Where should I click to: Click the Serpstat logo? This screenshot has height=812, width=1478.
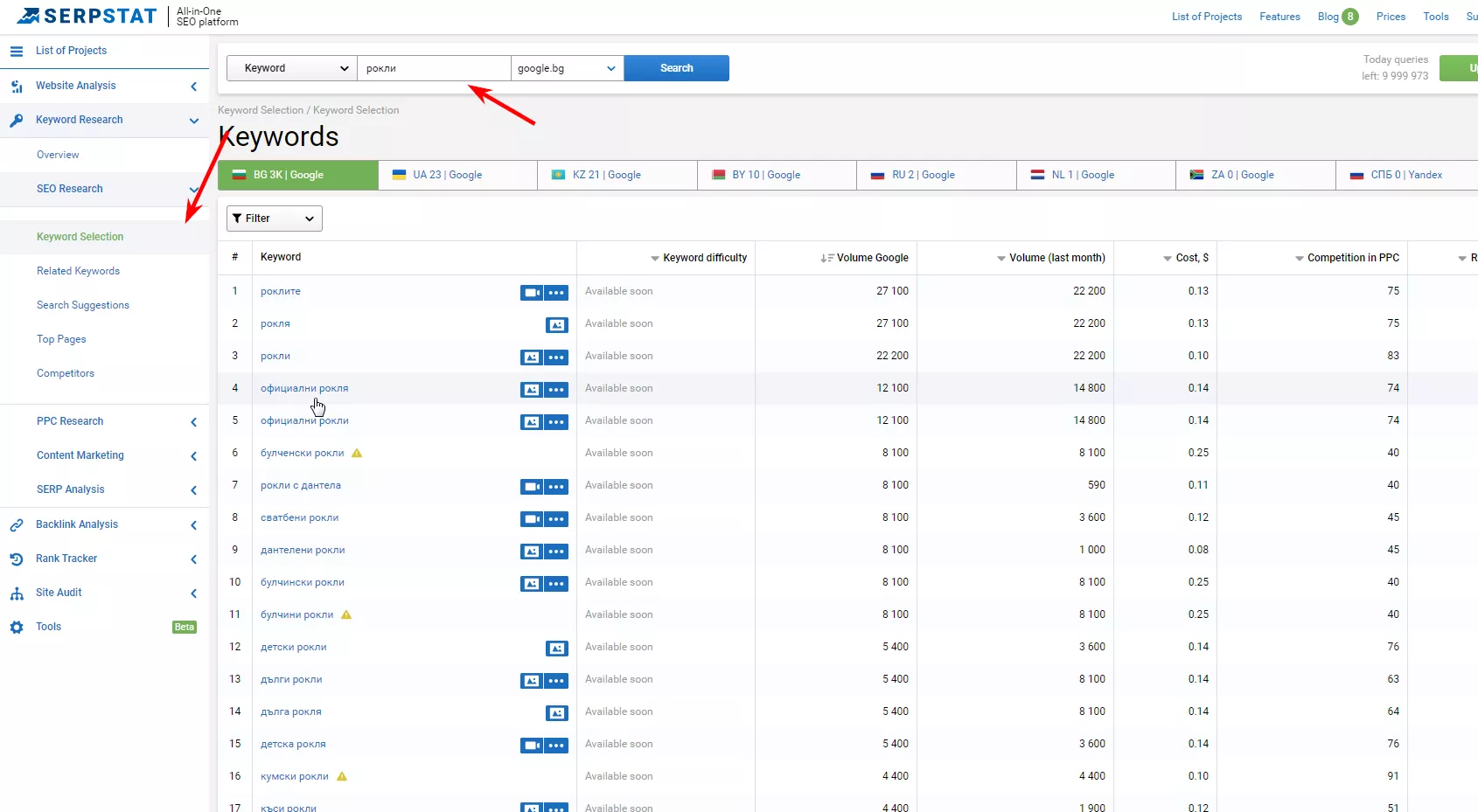tap(86, 16)
